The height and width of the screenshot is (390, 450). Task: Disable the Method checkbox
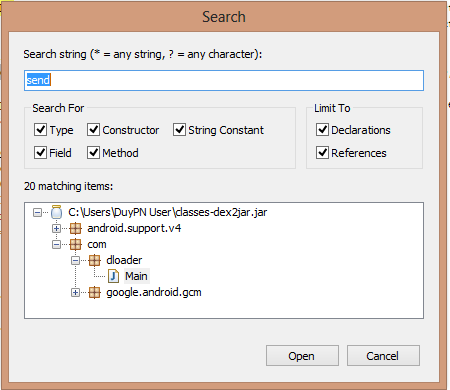(x=93, y=153)
